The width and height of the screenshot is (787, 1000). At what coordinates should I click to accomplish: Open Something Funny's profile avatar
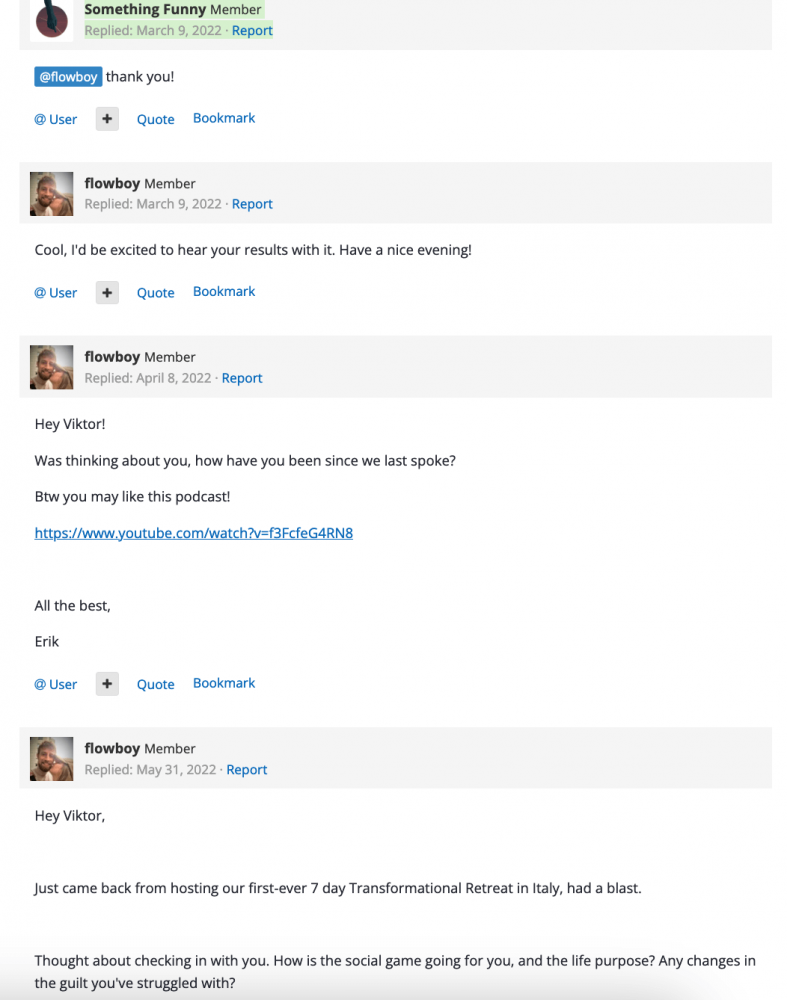pyautogui.click(x=52, y=19)
